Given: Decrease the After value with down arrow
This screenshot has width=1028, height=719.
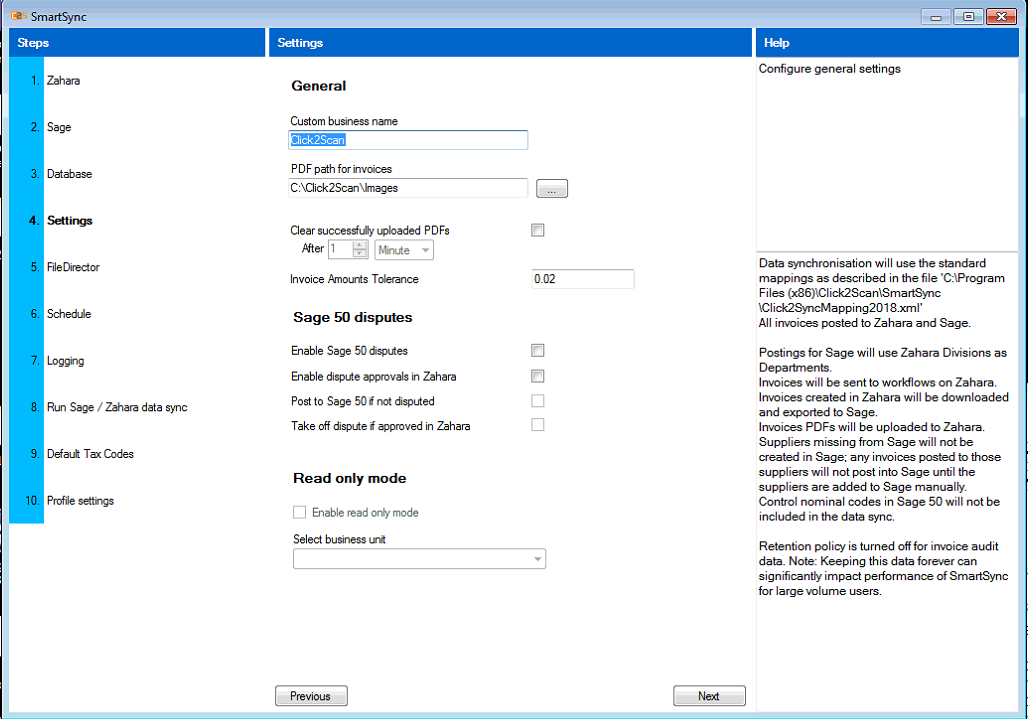Looking at the screenshot, I should 360,254.
